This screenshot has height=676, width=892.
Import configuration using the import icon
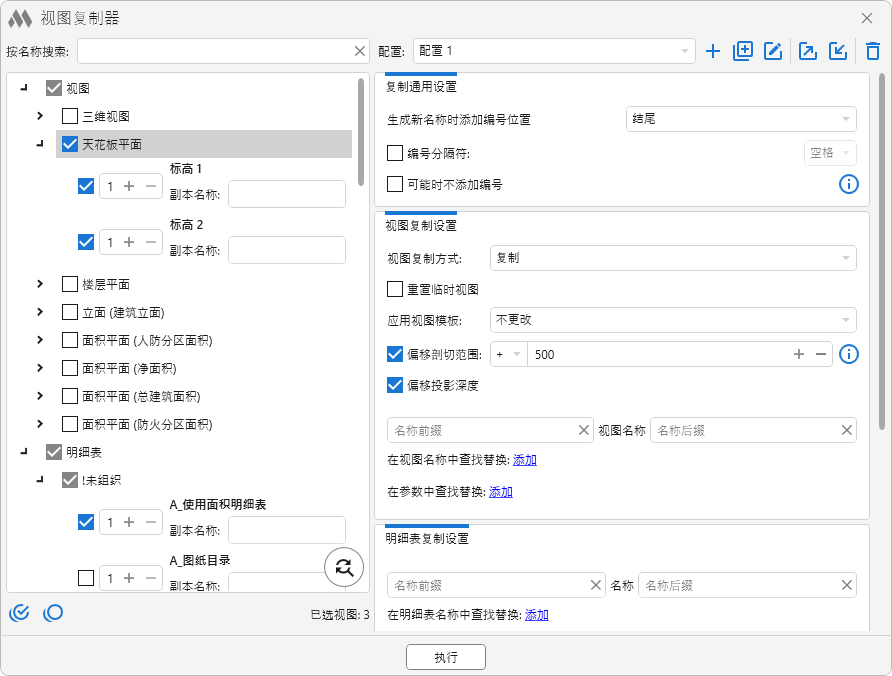(838, 51)
